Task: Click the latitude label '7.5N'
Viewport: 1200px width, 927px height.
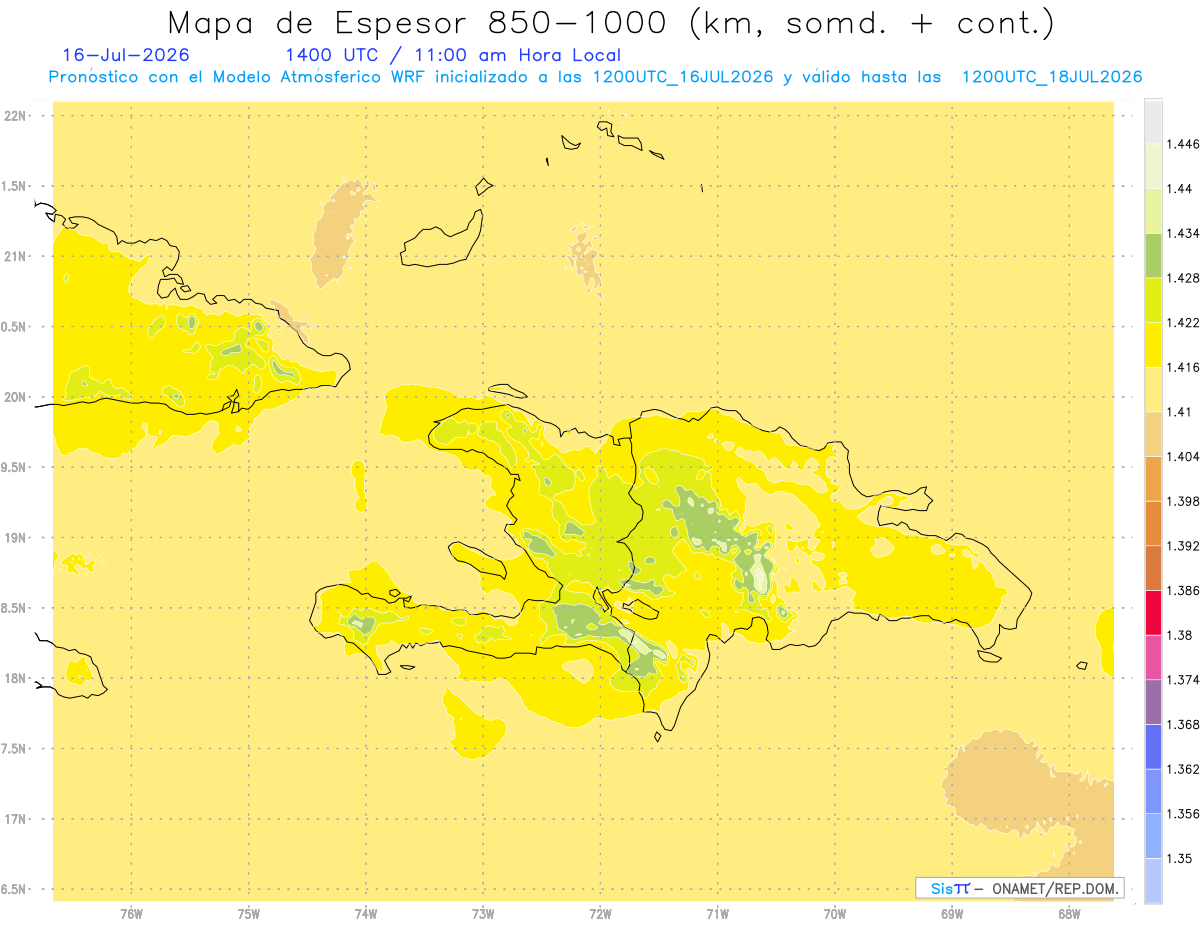Action: [15, 749]
